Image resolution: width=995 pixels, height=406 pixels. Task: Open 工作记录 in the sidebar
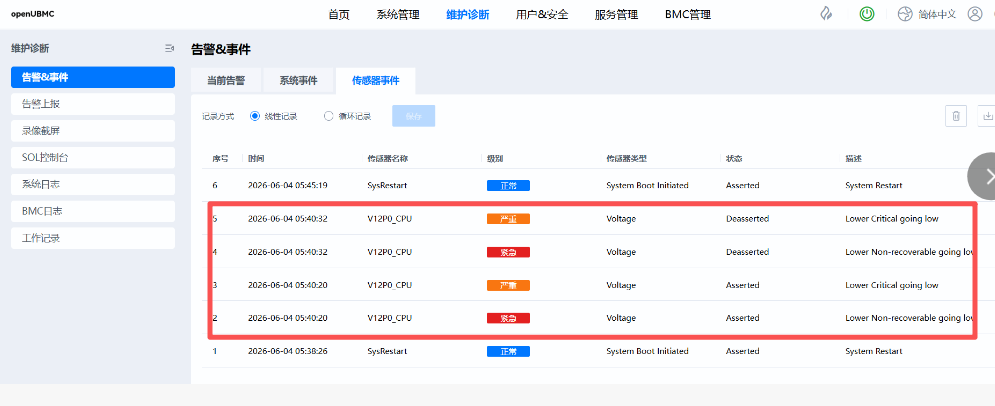[x=93, y=239]
